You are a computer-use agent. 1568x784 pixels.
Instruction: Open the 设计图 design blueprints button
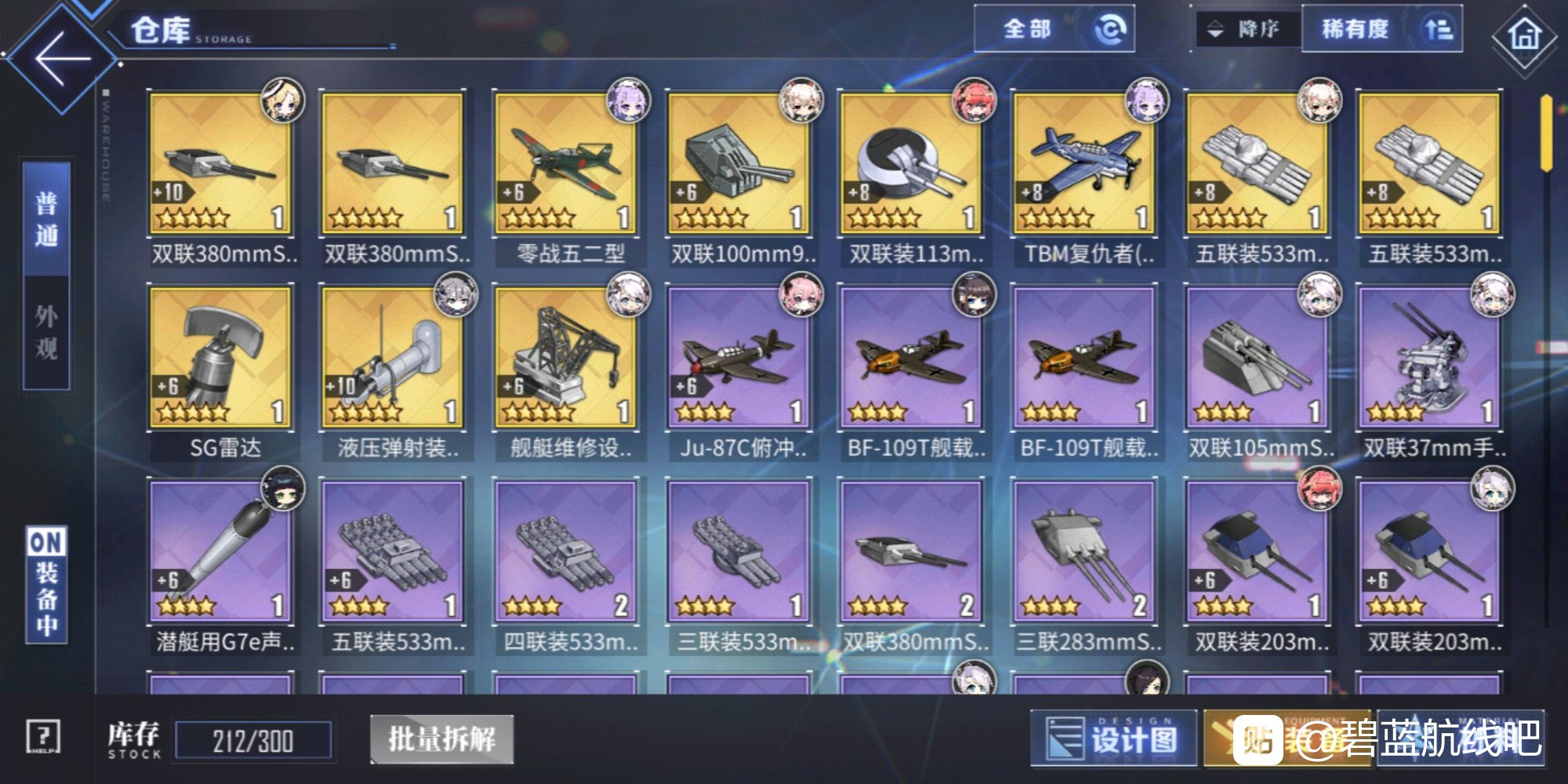(x=1114, y=739)
